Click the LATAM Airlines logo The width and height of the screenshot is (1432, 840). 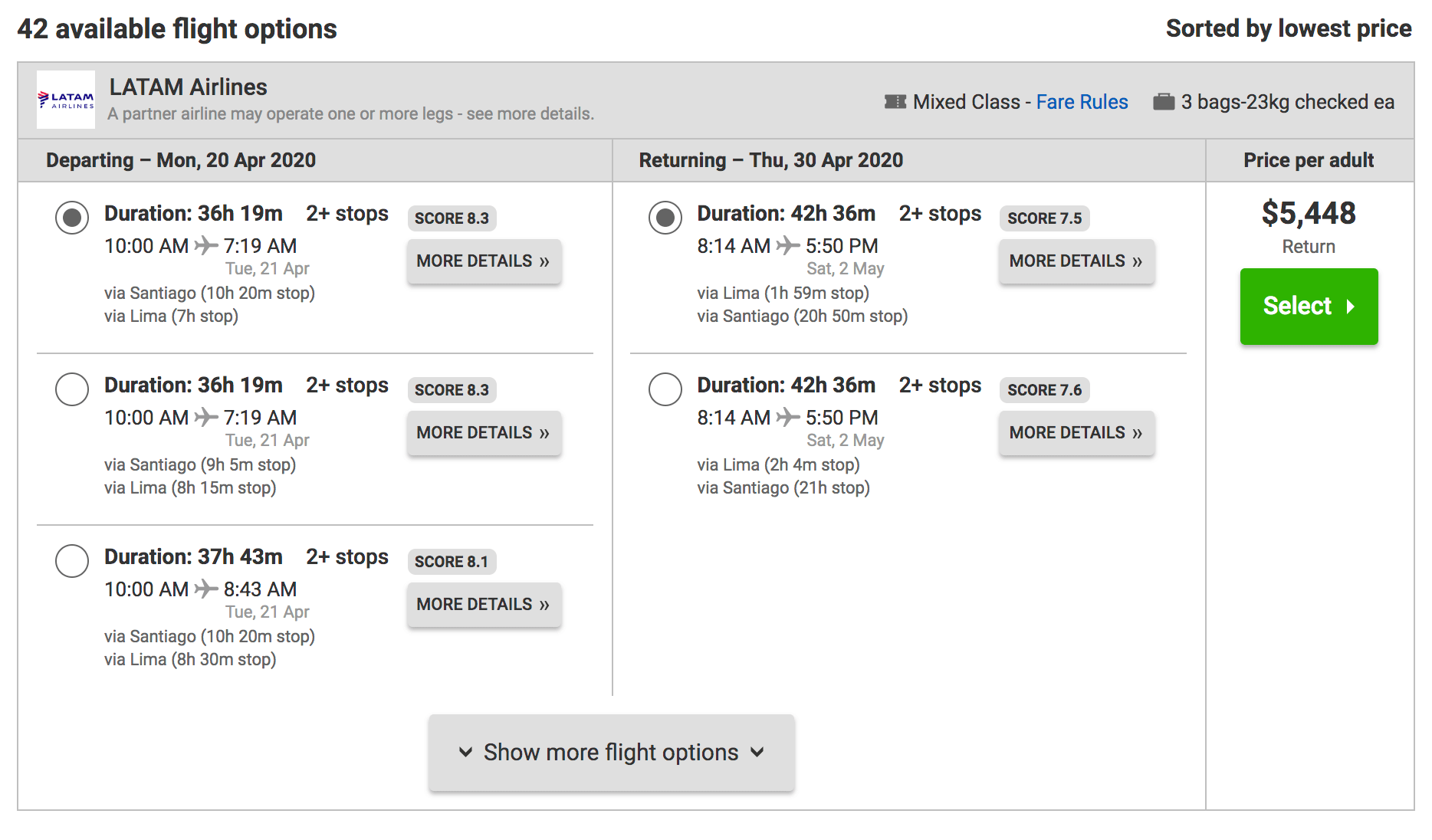(x=66, y=100)
